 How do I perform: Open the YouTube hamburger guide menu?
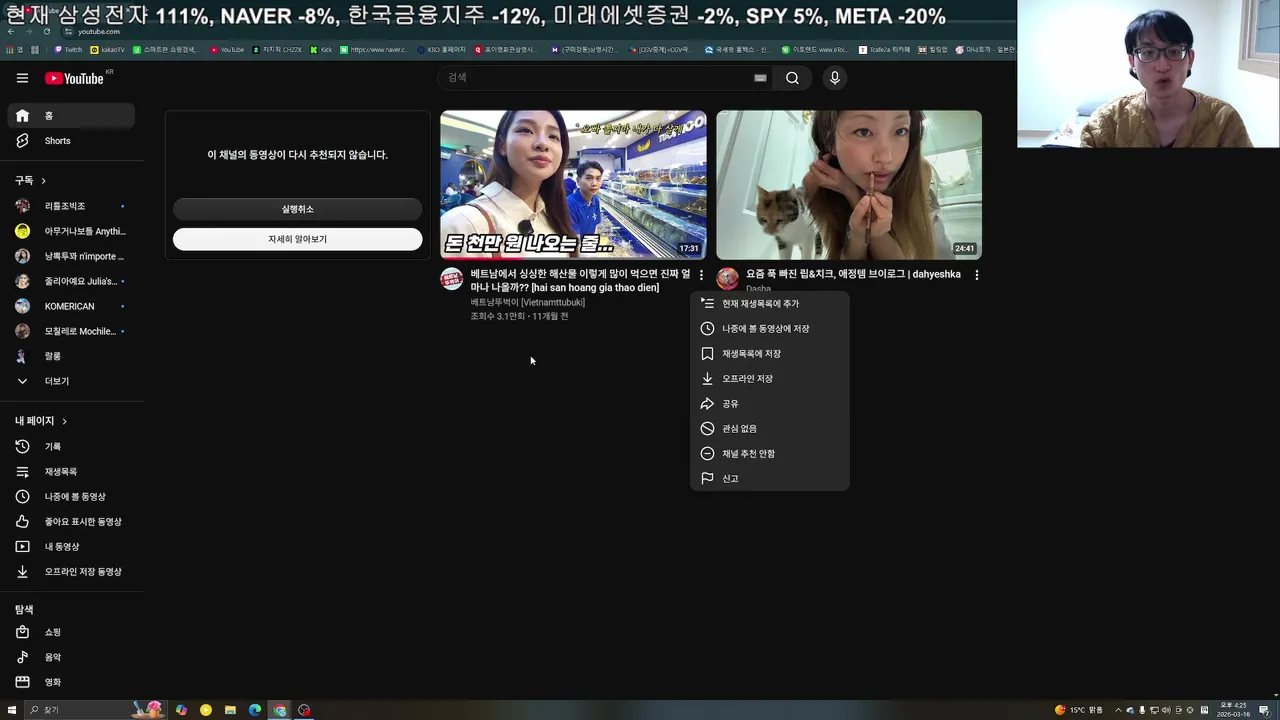22,78
